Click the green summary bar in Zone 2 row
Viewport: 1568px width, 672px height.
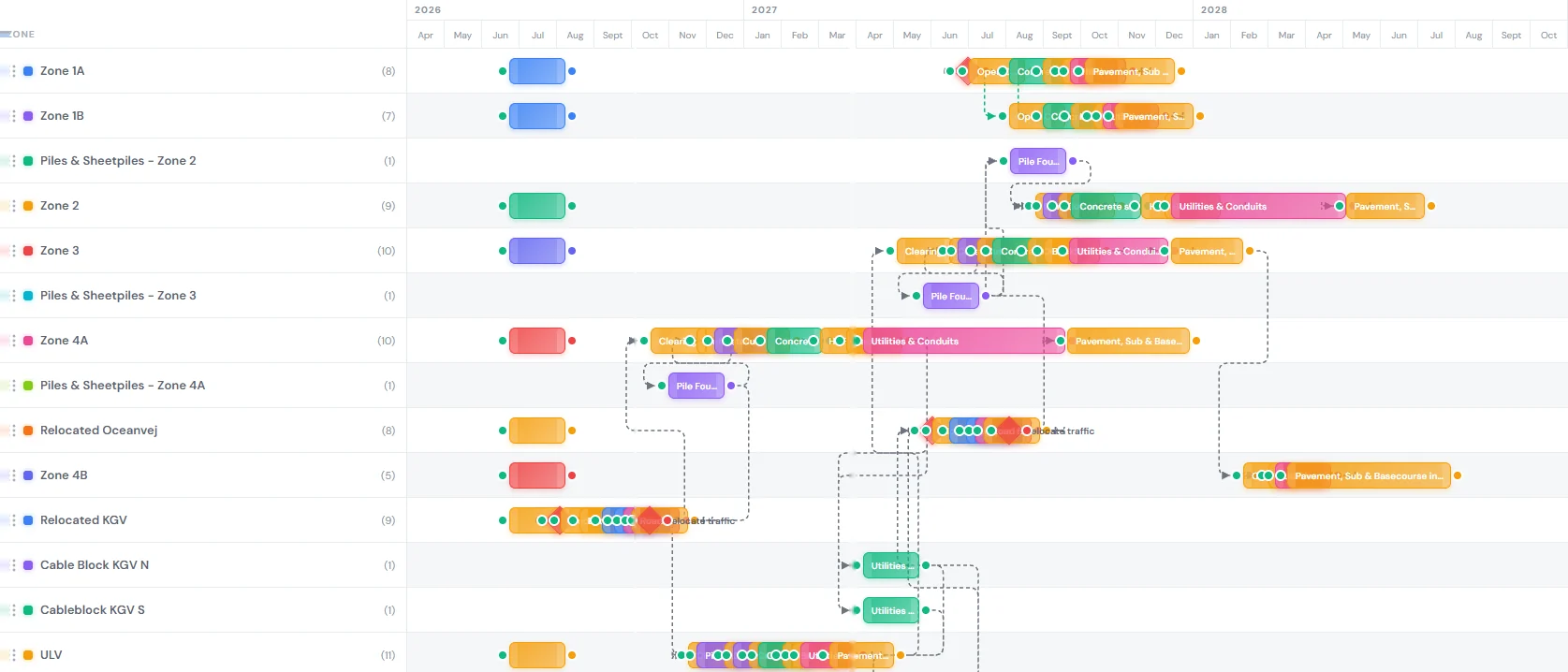[537, 206]
